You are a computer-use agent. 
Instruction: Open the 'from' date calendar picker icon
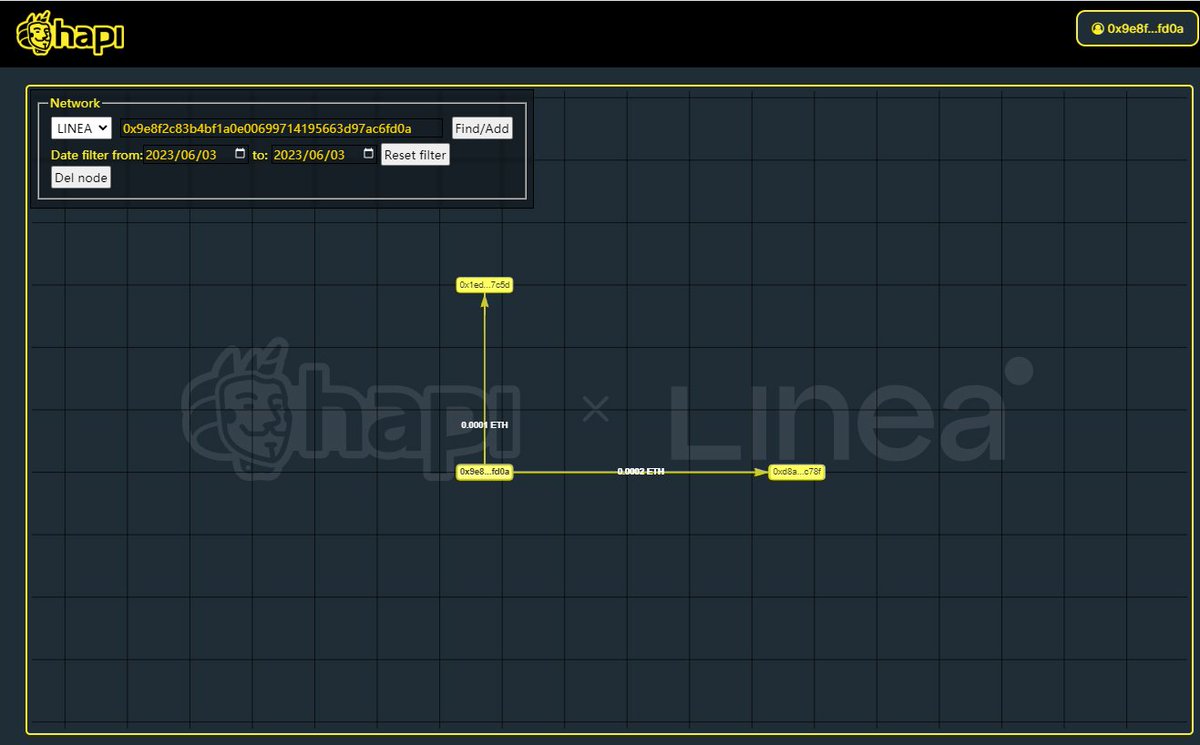[x=238, y=154]
